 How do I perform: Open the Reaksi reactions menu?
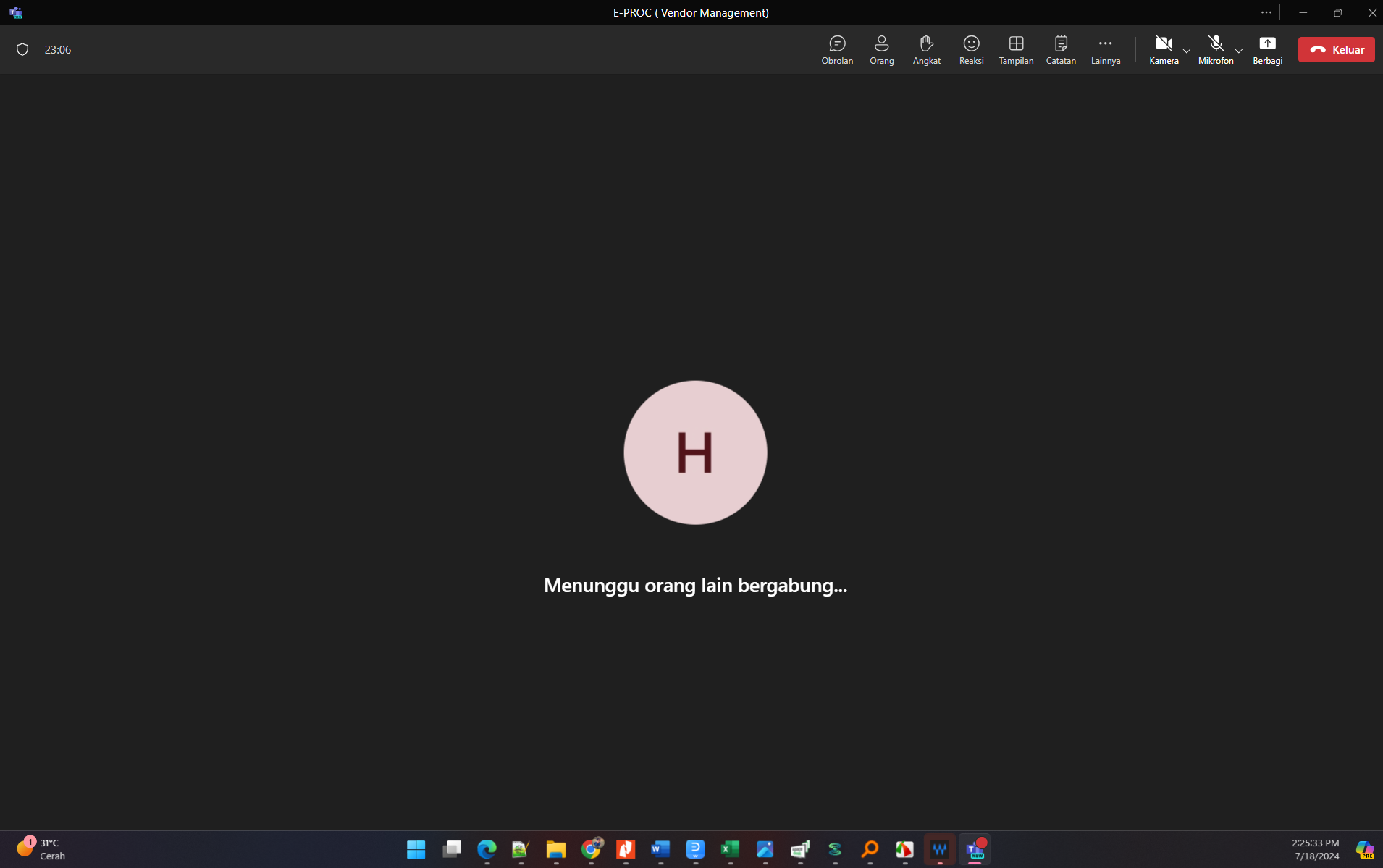coord(971,49)
